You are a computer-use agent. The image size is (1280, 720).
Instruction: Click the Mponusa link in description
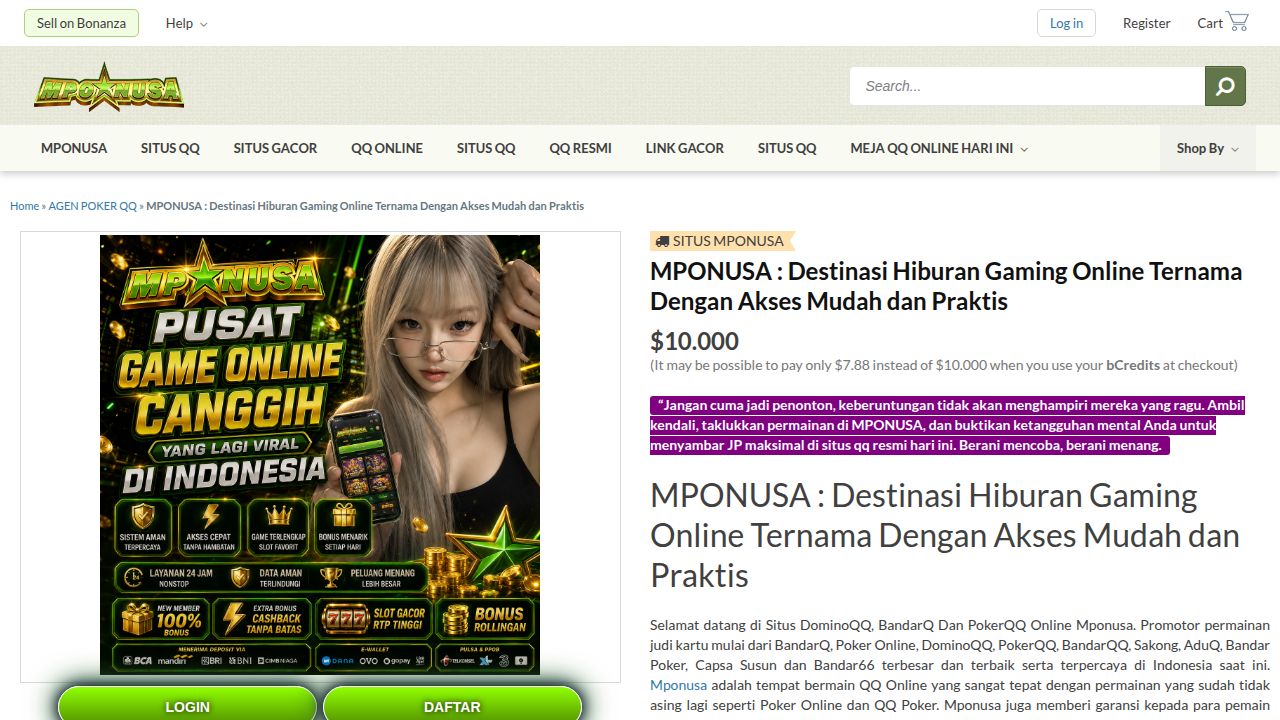pos(678,685)
